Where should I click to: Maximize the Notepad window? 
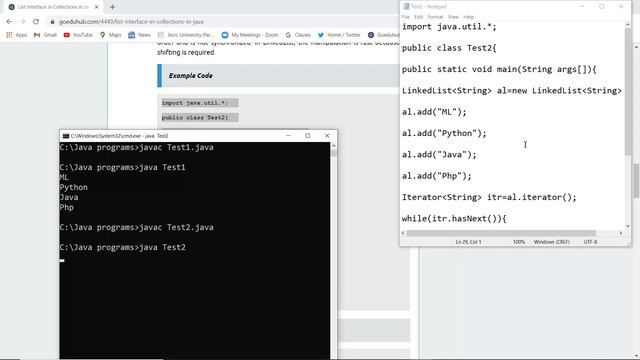[601, 7]
